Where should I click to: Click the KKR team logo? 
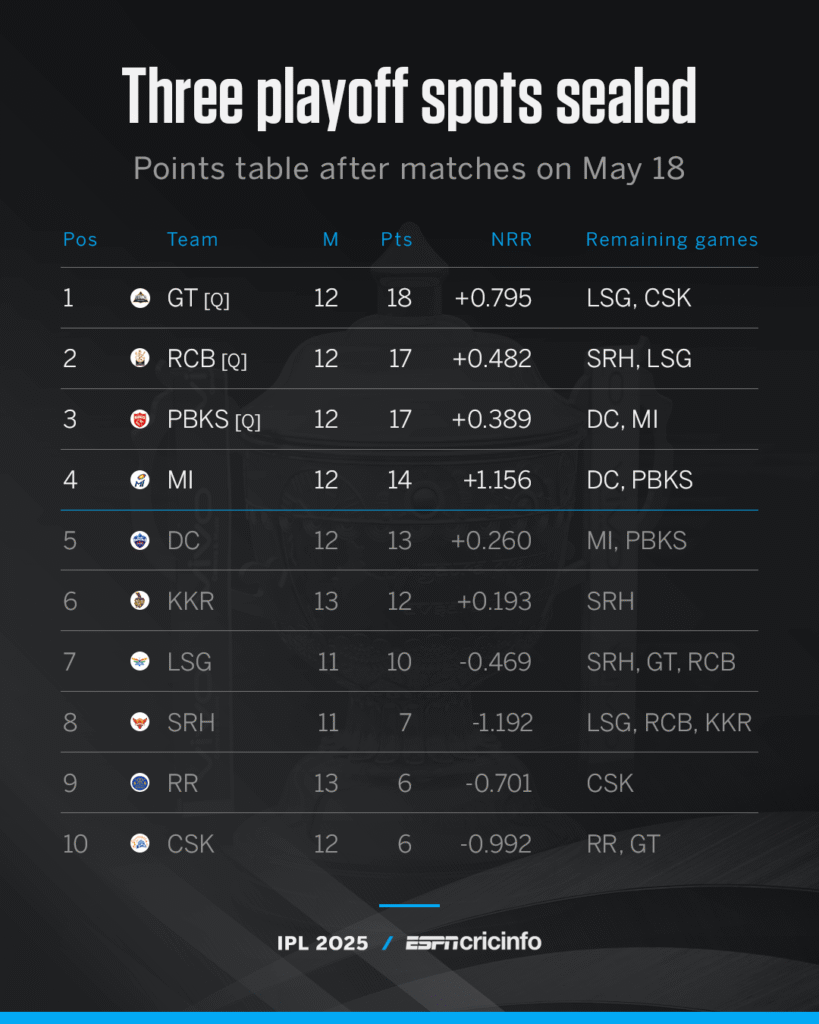pyautogui.click(x=140, y=601)
